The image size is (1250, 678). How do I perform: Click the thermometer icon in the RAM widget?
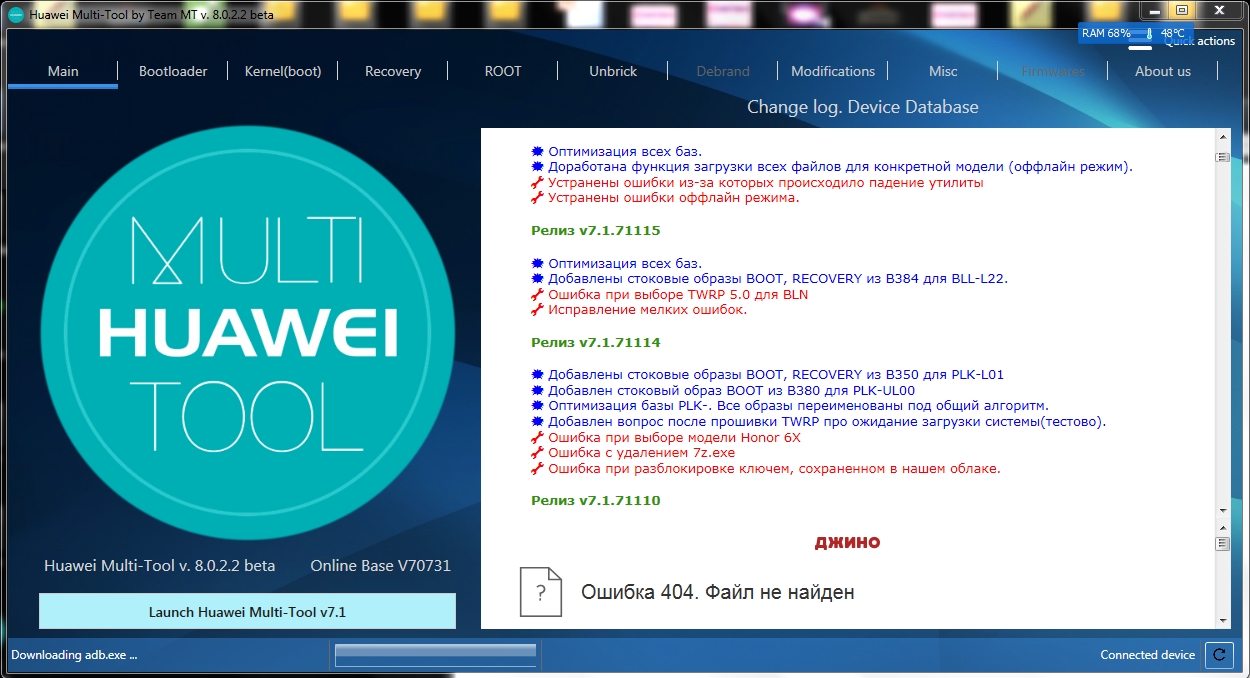tap(1149, 33)
